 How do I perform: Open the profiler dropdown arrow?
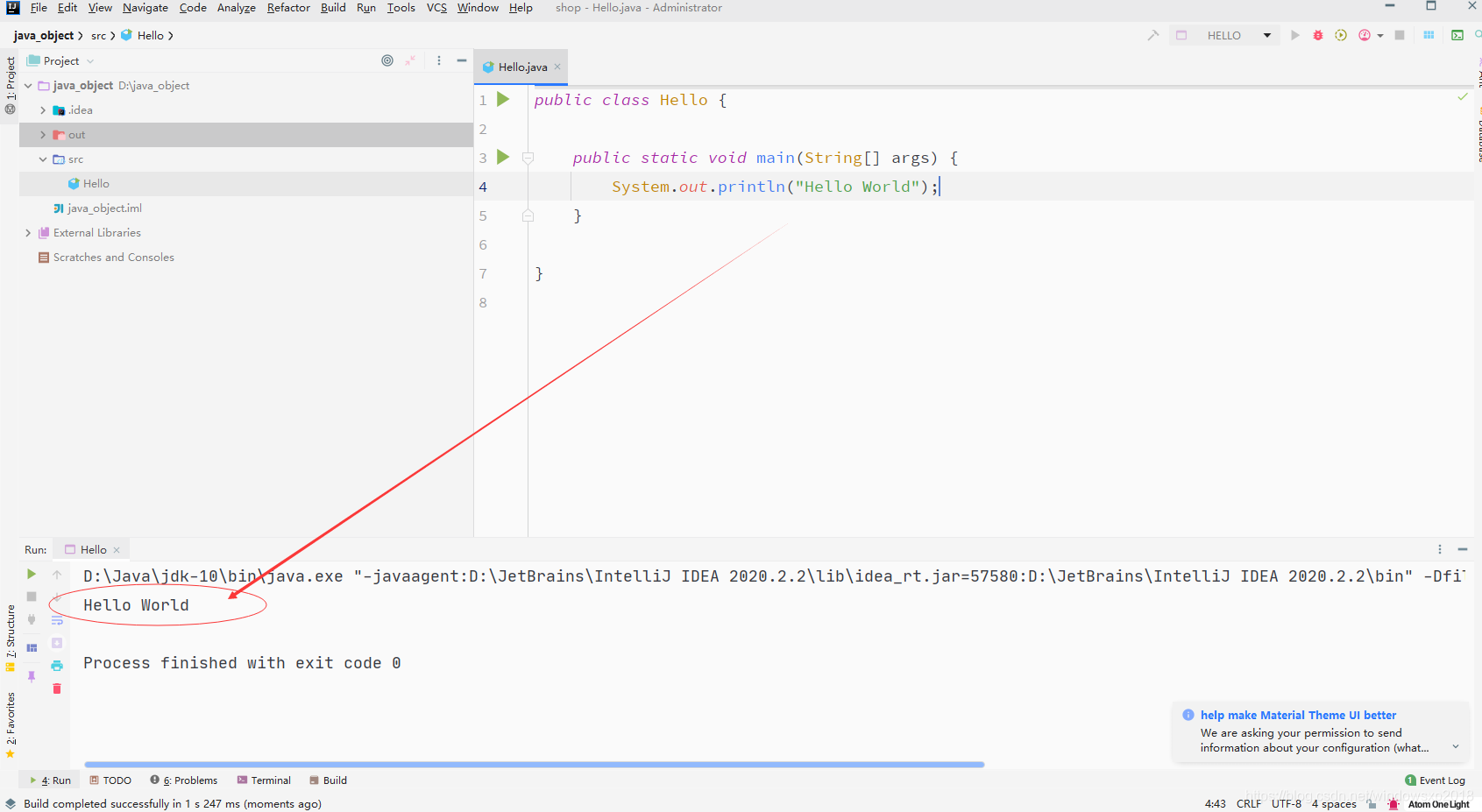point(1380,36)
